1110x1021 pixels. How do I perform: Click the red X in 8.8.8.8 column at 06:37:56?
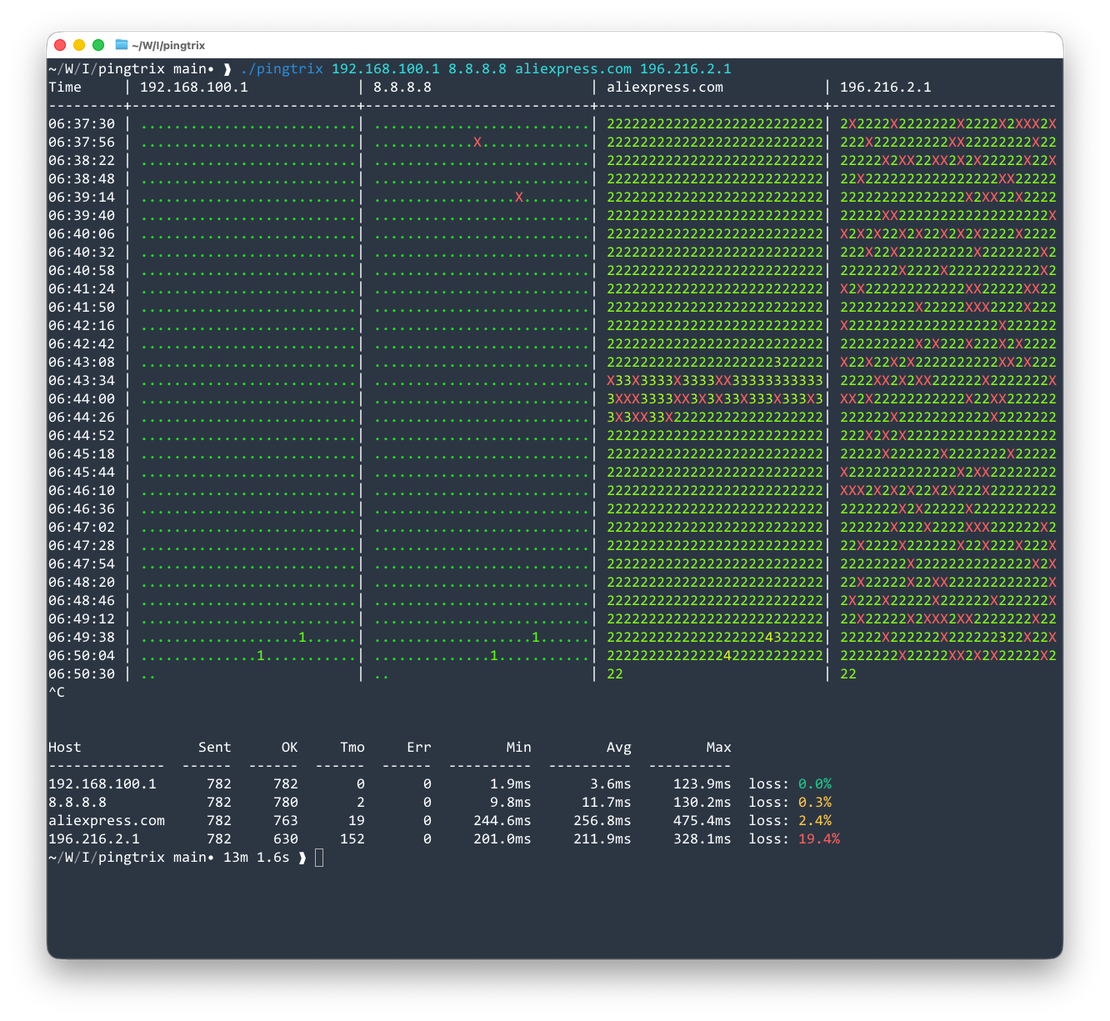tap(478, 142)
